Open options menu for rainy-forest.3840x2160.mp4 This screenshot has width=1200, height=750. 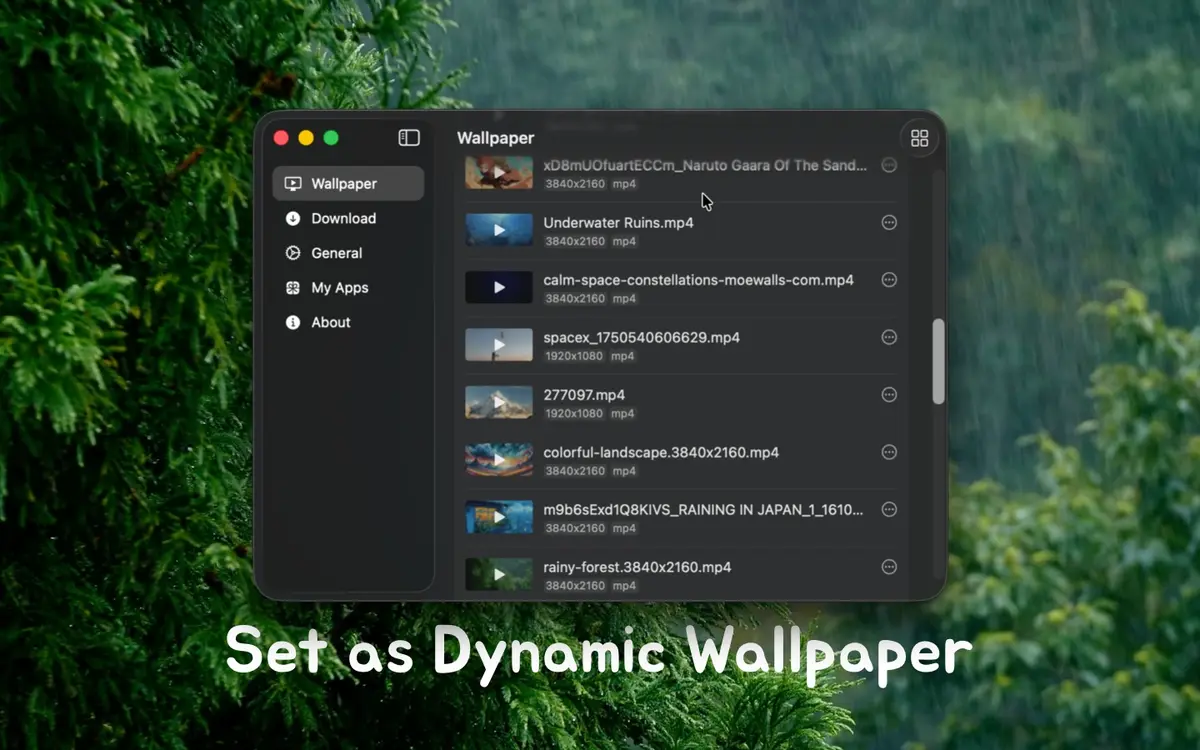(x=889, y=567)
